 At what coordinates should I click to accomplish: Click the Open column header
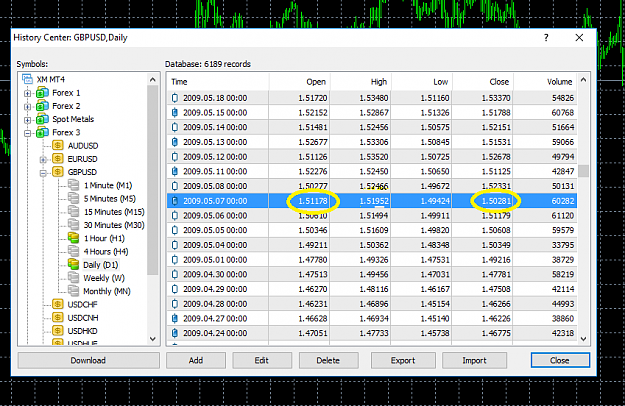coord(299,82)
